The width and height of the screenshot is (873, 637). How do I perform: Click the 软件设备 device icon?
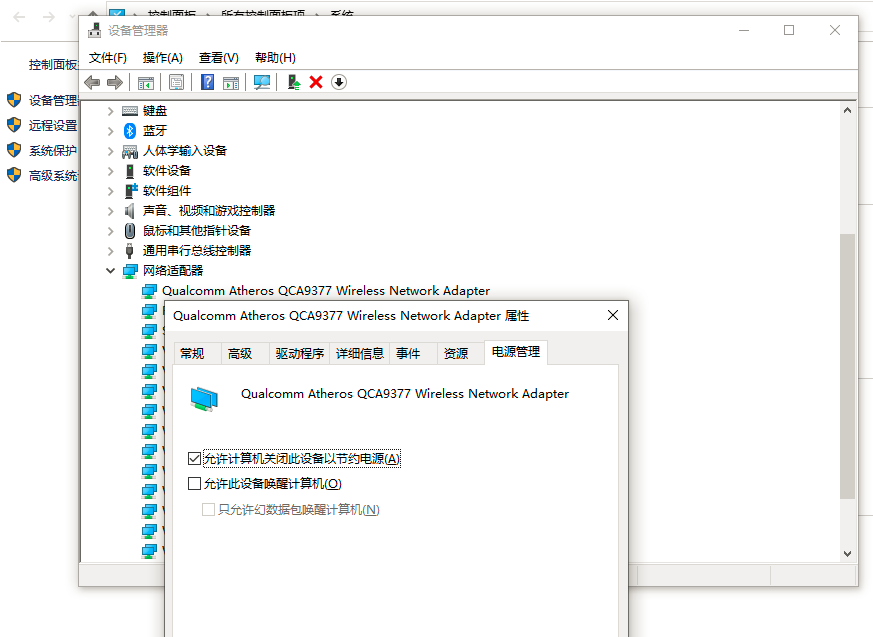coord(130,171)
